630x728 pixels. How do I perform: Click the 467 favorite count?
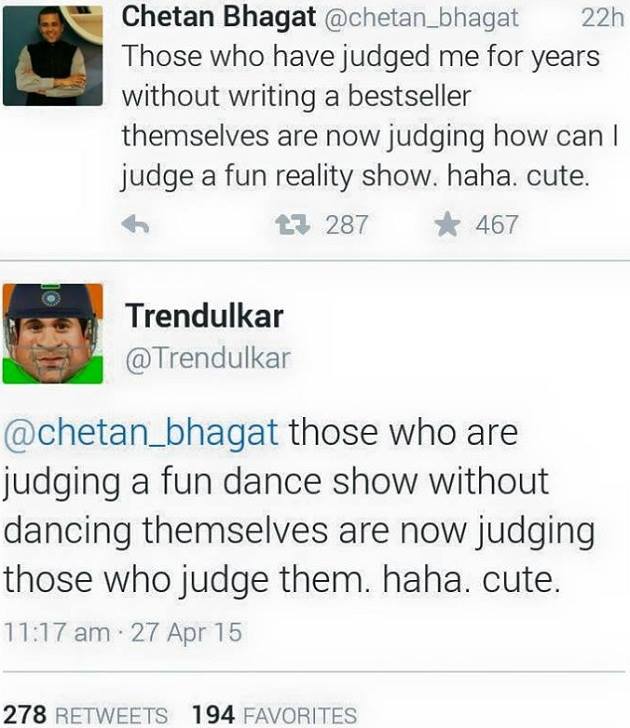point(497,225)
